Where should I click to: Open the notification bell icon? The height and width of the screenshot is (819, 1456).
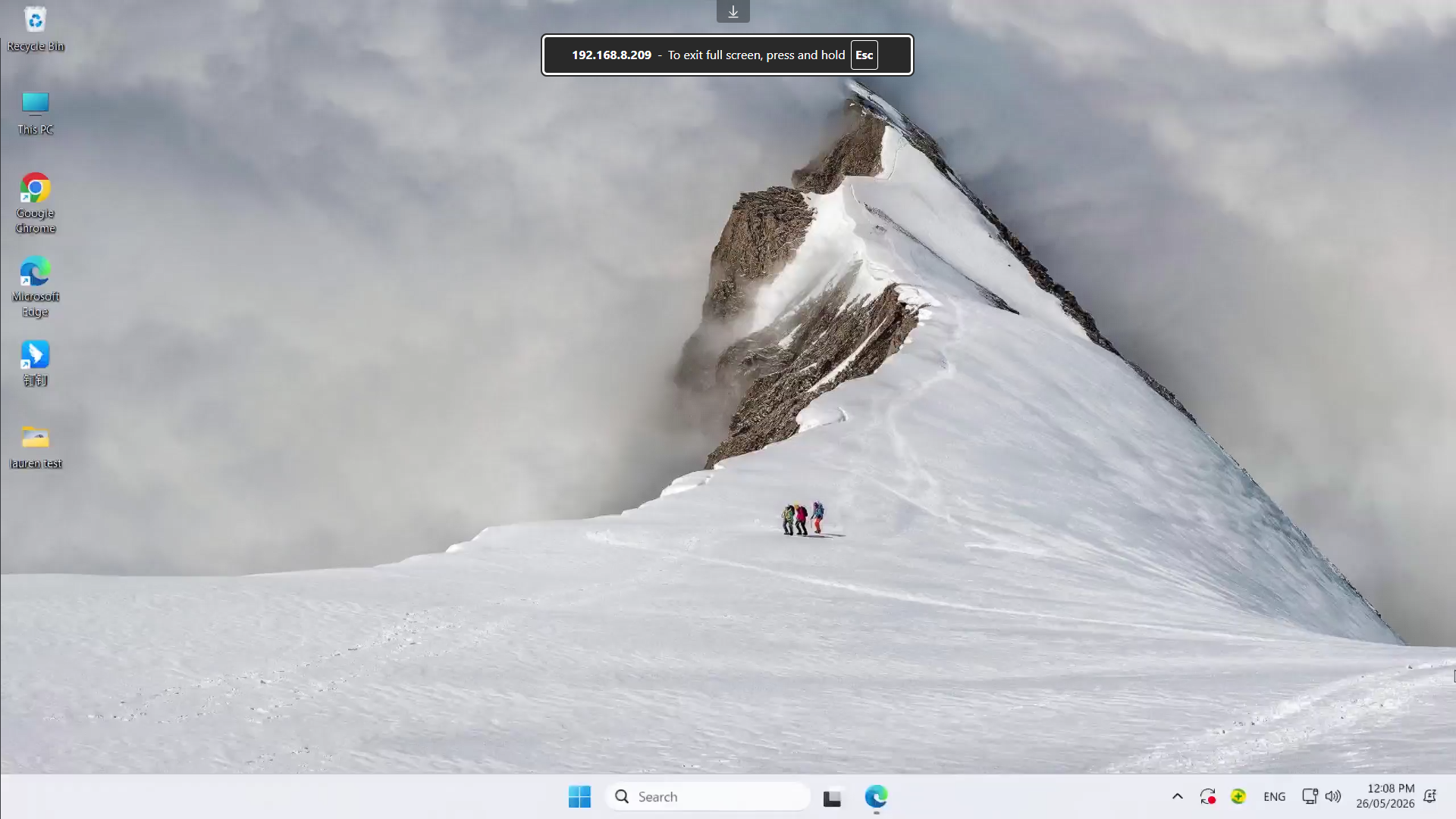click(1429, 796)
